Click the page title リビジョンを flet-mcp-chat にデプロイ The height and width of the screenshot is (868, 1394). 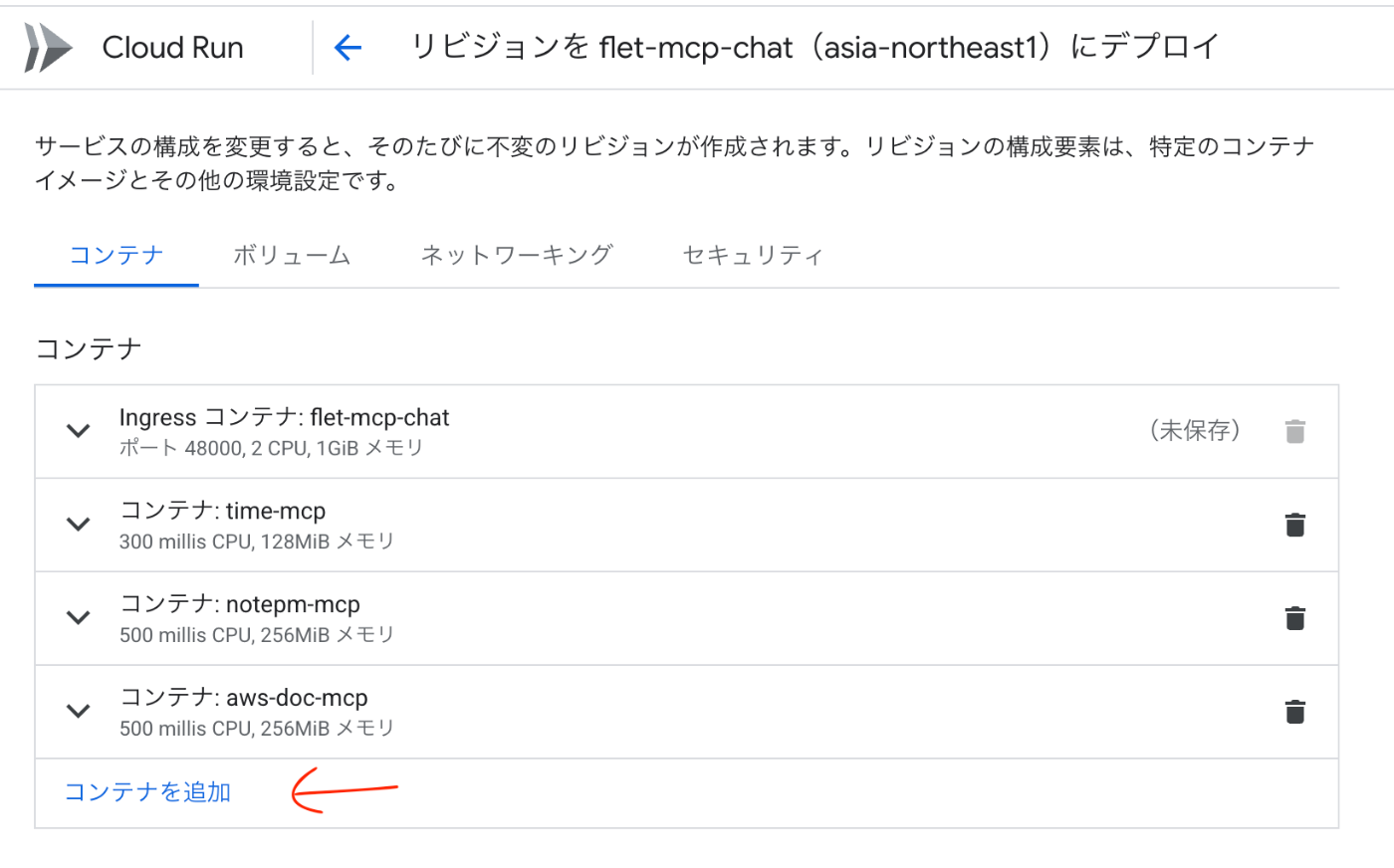(x=814, y=47)
